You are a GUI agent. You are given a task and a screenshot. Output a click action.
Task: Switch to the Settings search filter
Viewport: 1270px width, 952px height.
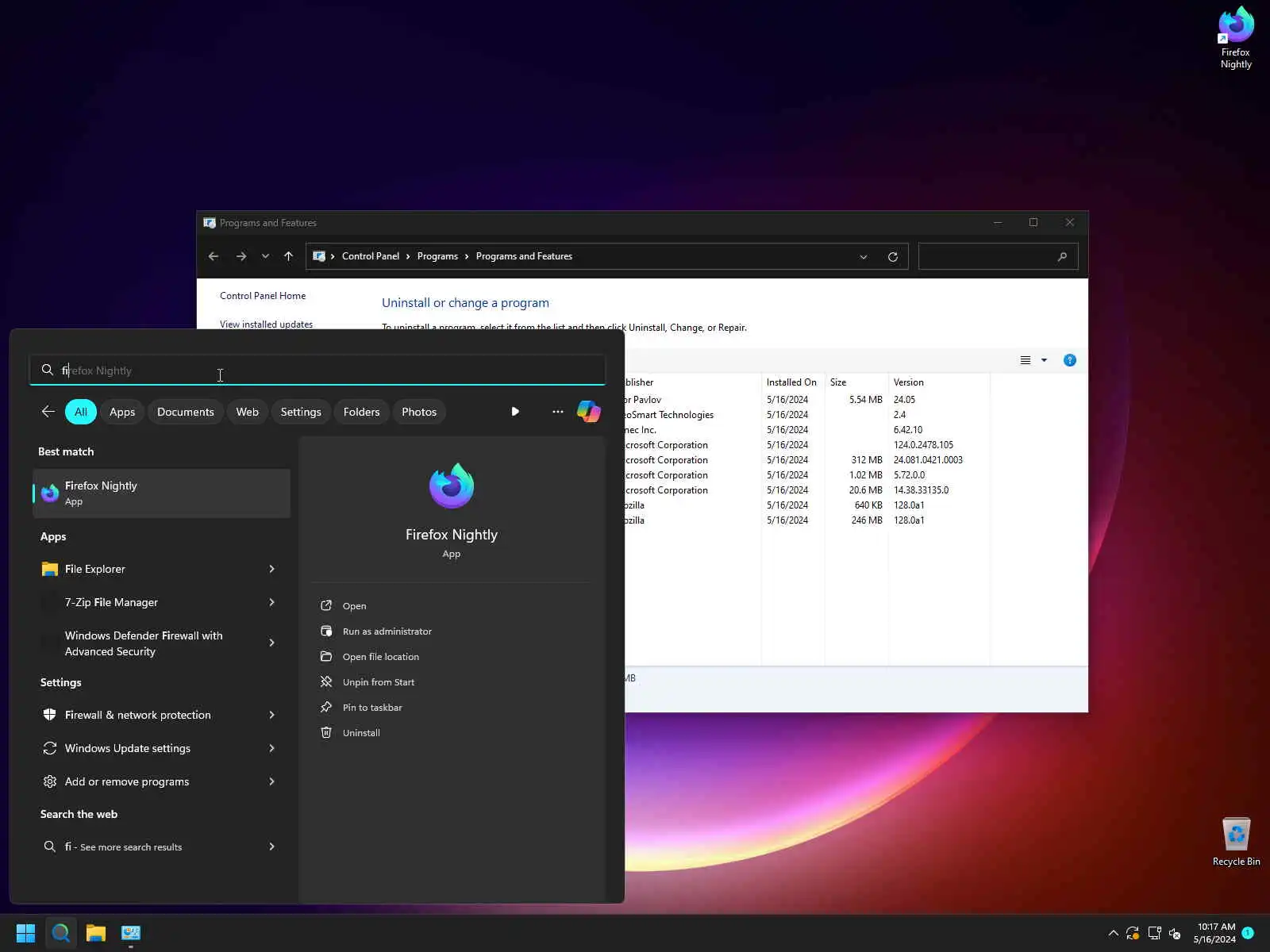[x=301, y=412]
